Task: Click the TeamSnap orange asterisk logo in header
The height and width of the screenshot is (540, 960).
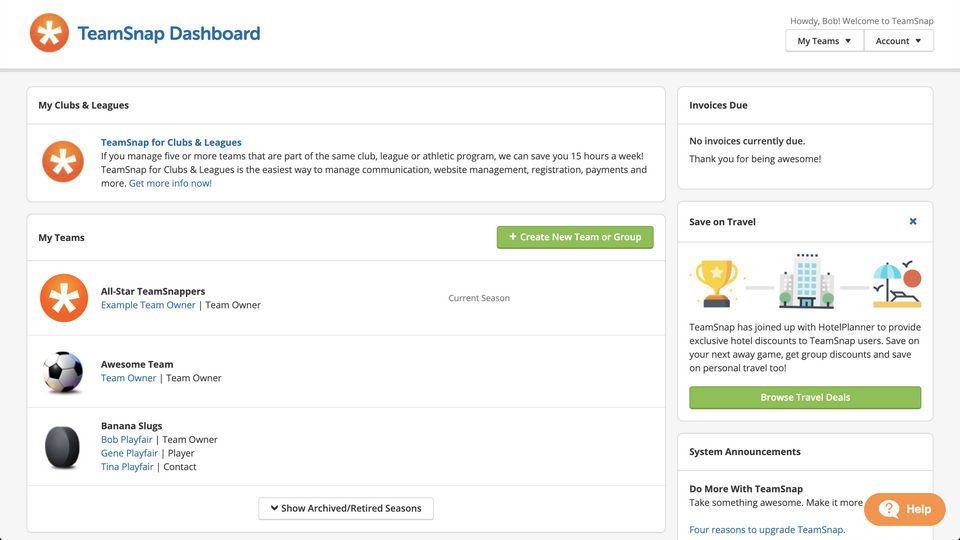Action: [49, 33]
